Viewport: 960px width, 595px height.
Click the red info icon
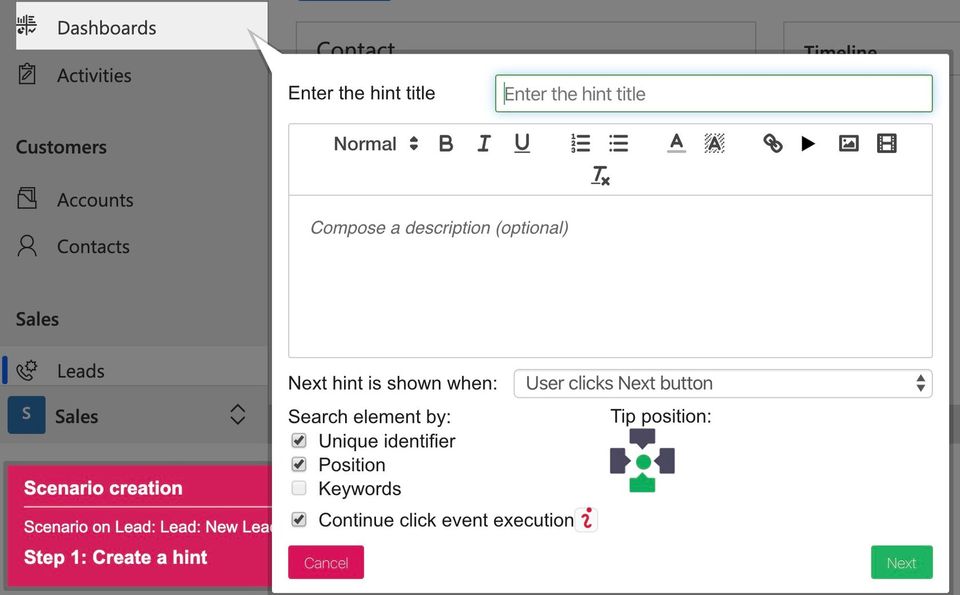click(x=587, y=519)
